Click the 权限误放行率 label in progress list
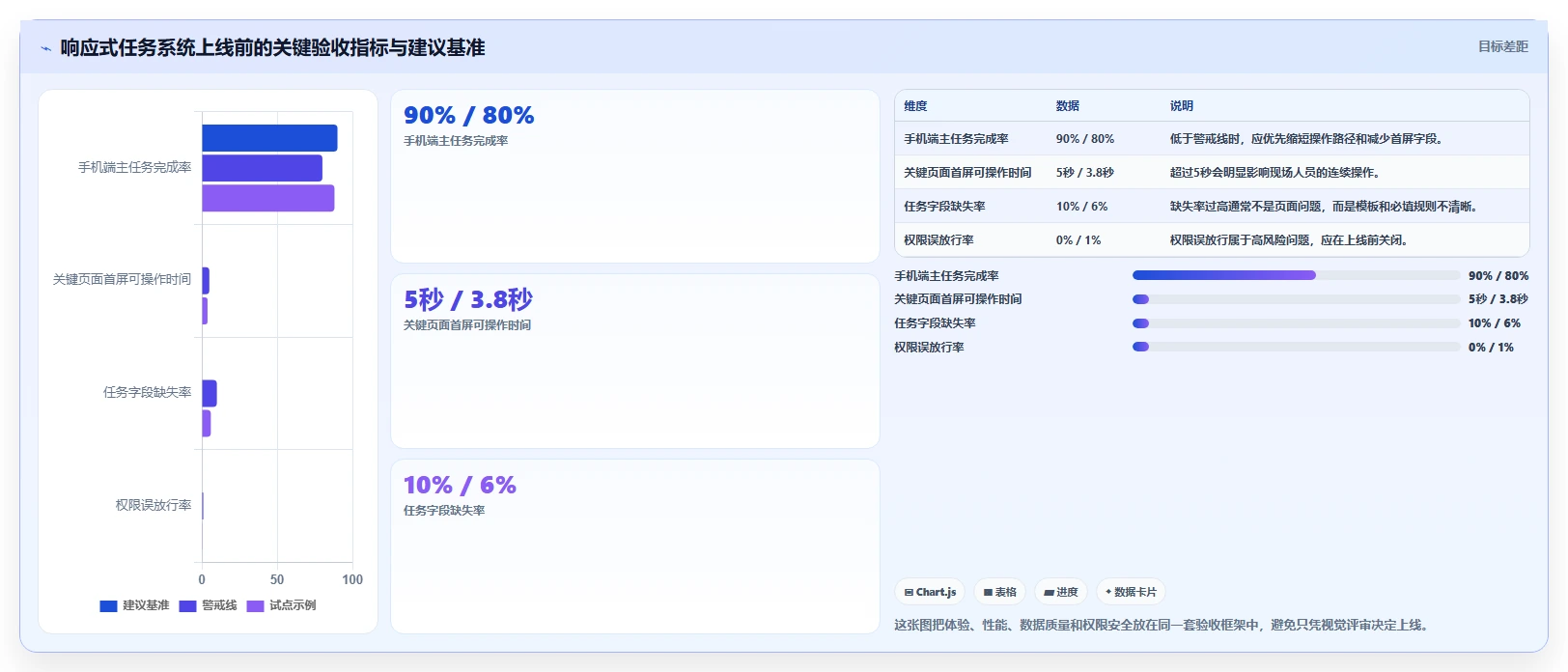This screenshot has width=1568, height=672. click(929, 348)
